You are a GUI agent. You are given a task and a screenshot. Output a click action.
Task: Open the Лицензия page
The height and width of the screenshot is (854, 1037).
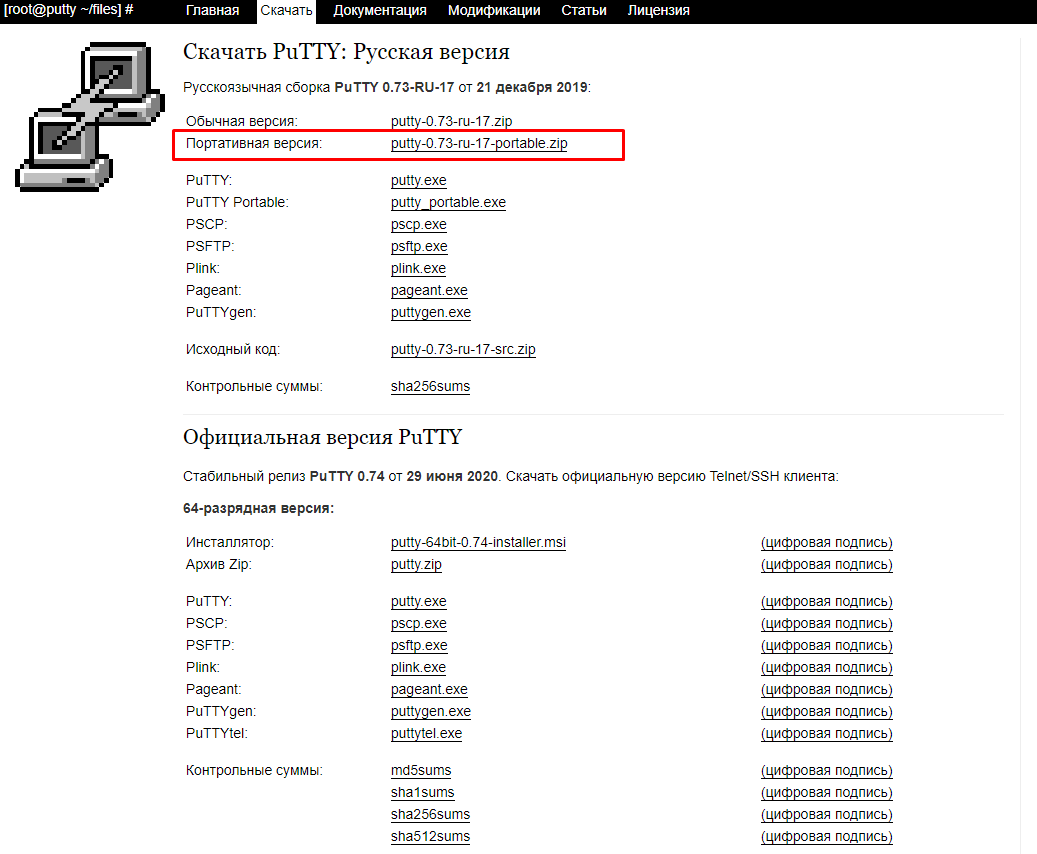[x=659, y=11]
